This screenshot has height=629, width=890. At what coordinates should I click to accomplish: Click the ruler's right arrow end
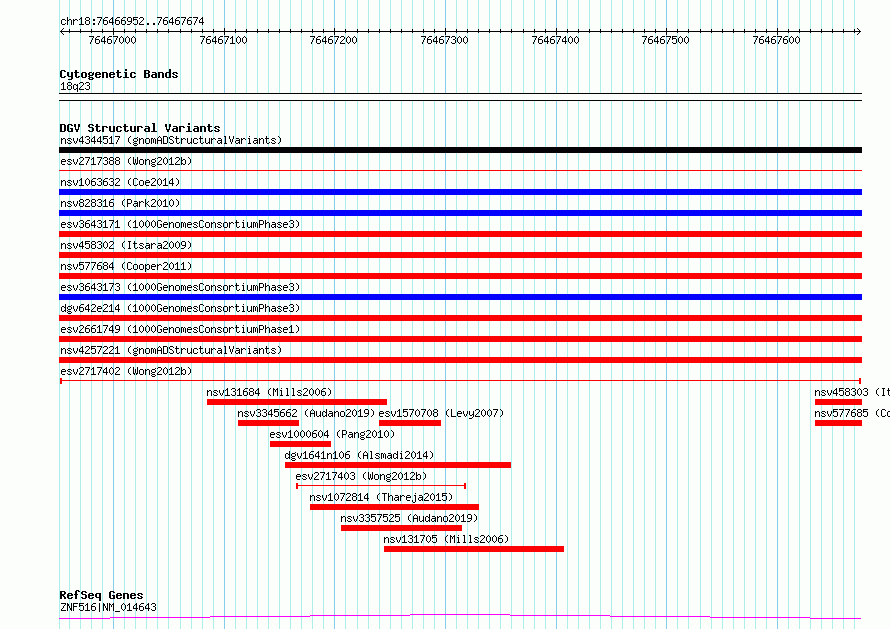click(859, 32)
